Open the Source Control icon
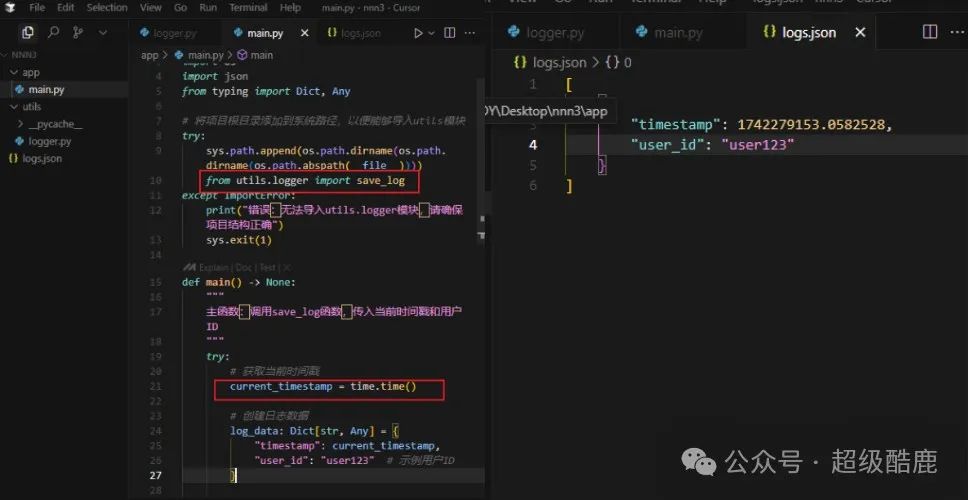This screenshot has width=968, height=500. tap(78, 33)
